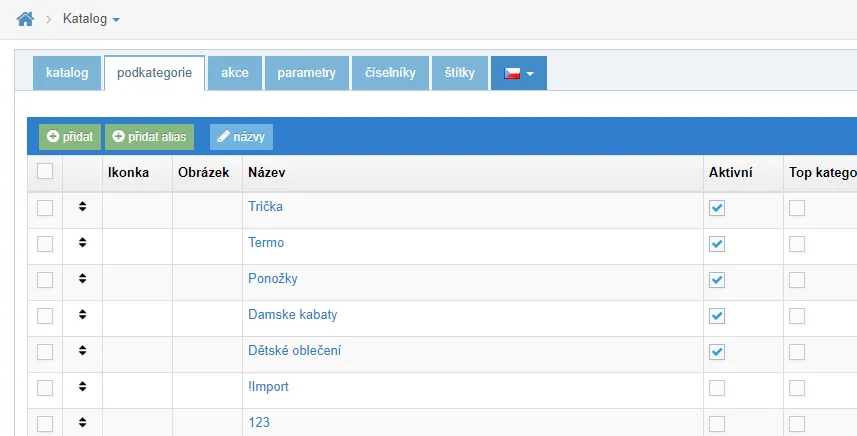The image size is (857, 436).
Task: Open the Damske kabaty category link
Action: pos(292,315)
